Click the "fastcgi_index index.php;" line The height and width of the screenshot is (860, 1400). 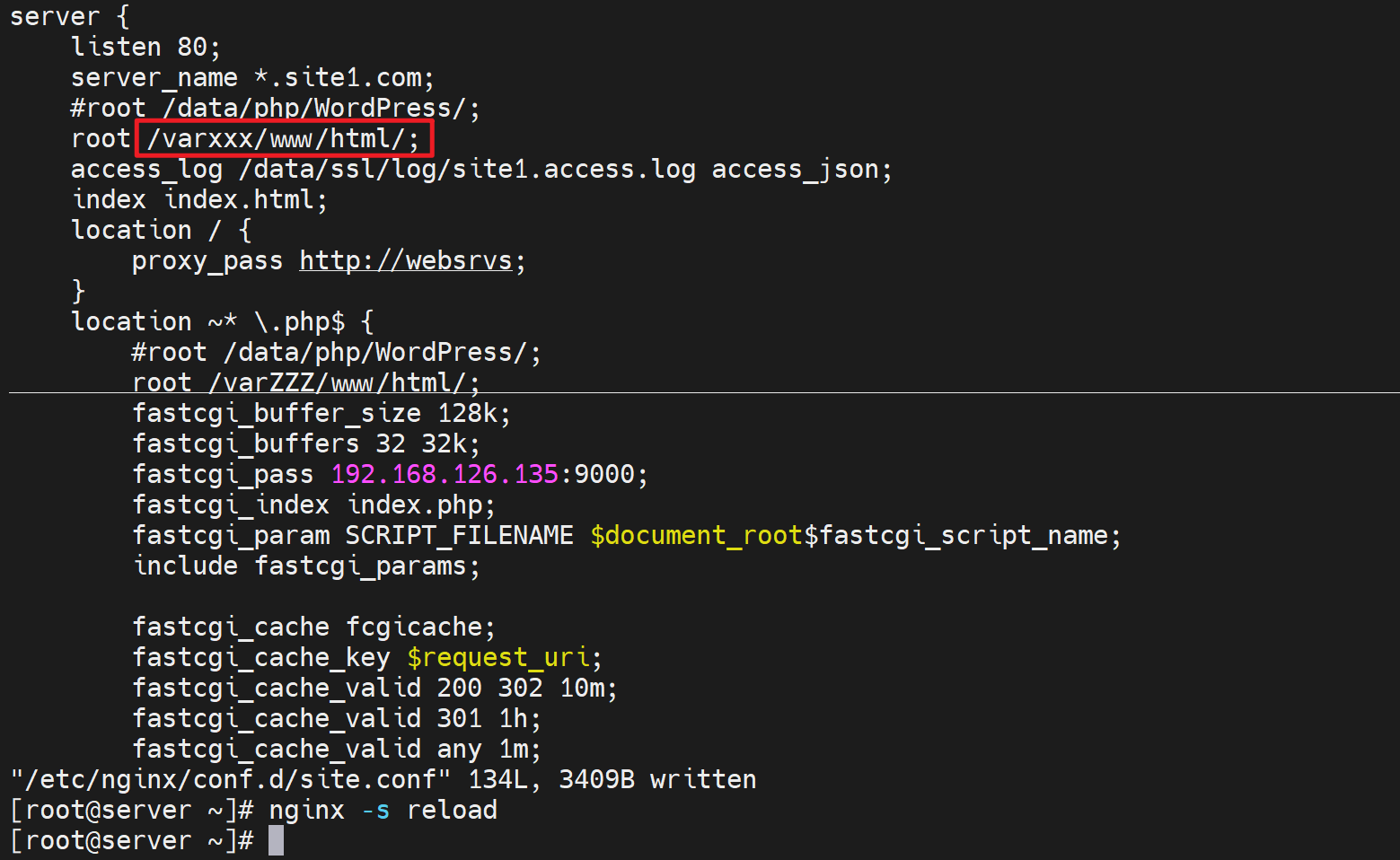(x=313, y=505)
